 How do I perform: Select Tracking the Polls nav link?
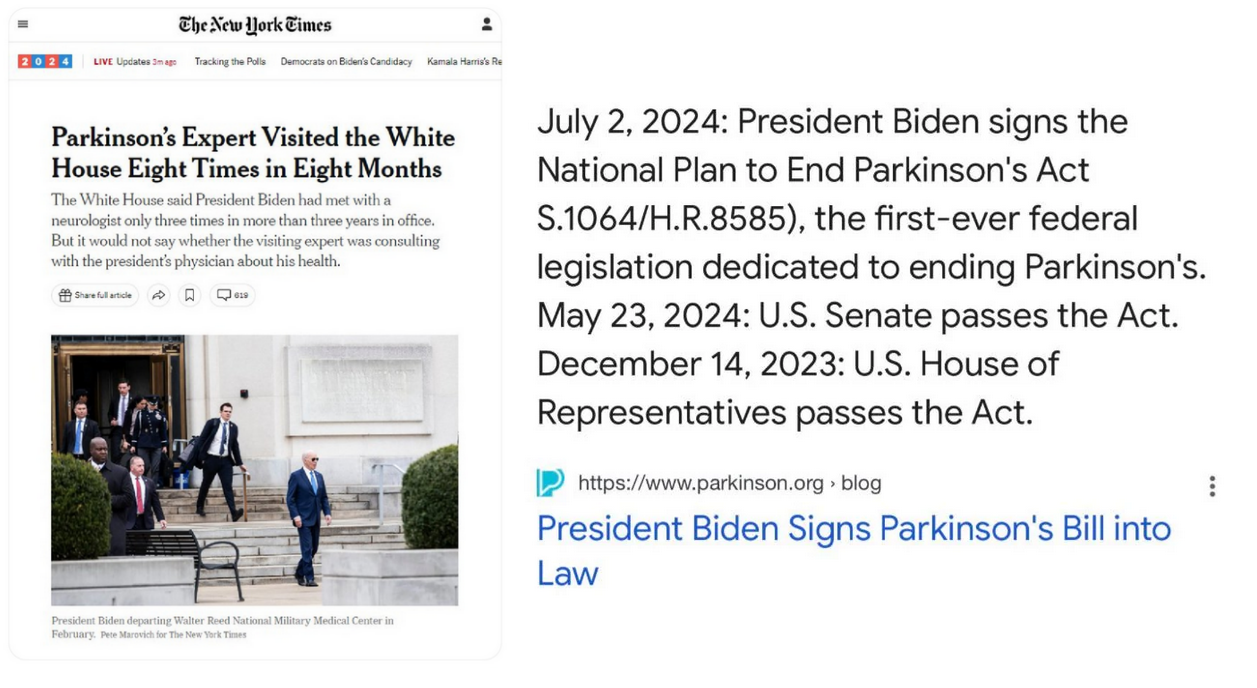(x=230, y=62)
